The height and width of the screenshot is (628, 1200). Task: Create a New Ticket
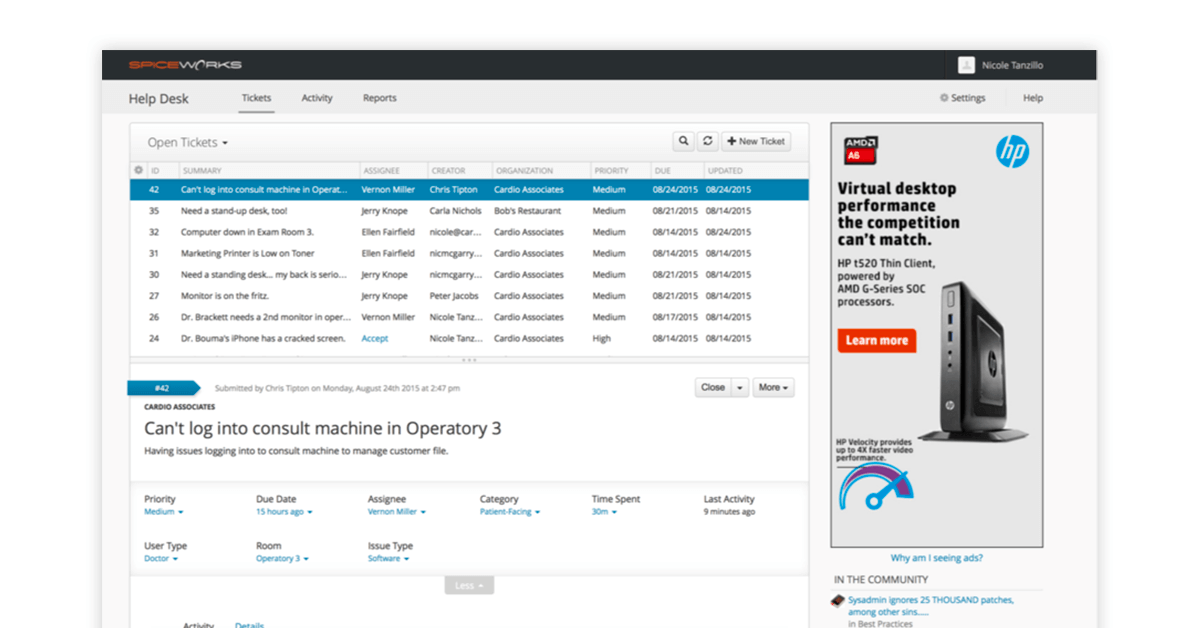click(x=756, y=142)
